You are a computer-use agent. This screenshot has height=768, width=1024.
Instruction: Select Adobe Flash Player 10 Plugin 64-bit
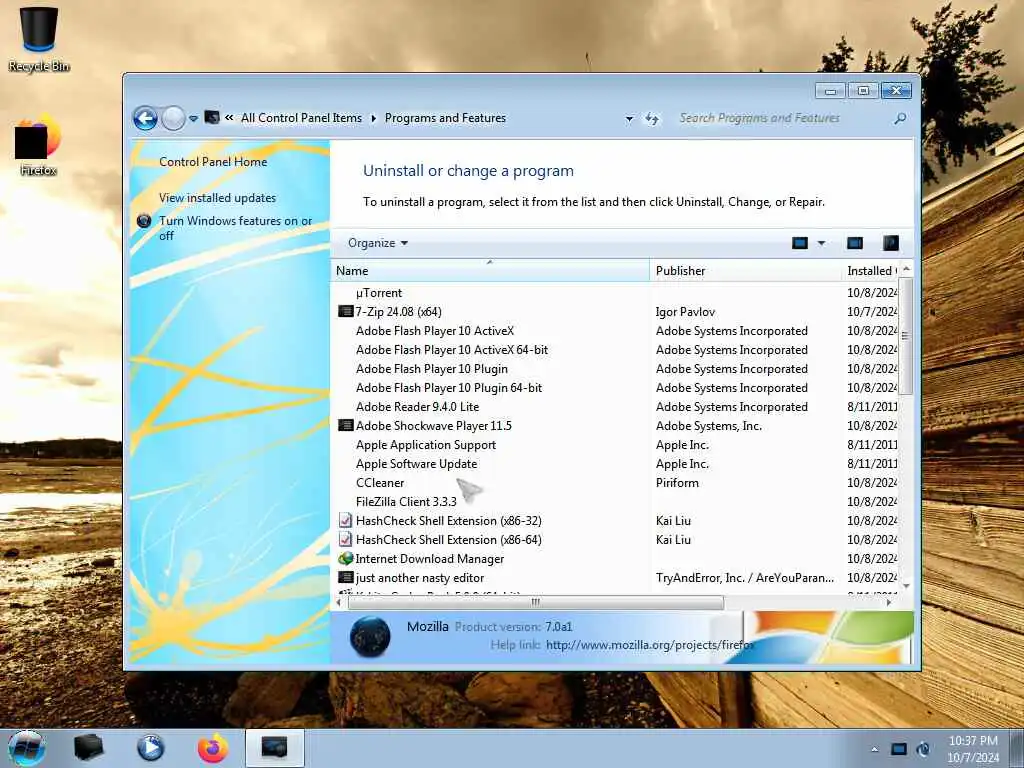pos(449,388)
